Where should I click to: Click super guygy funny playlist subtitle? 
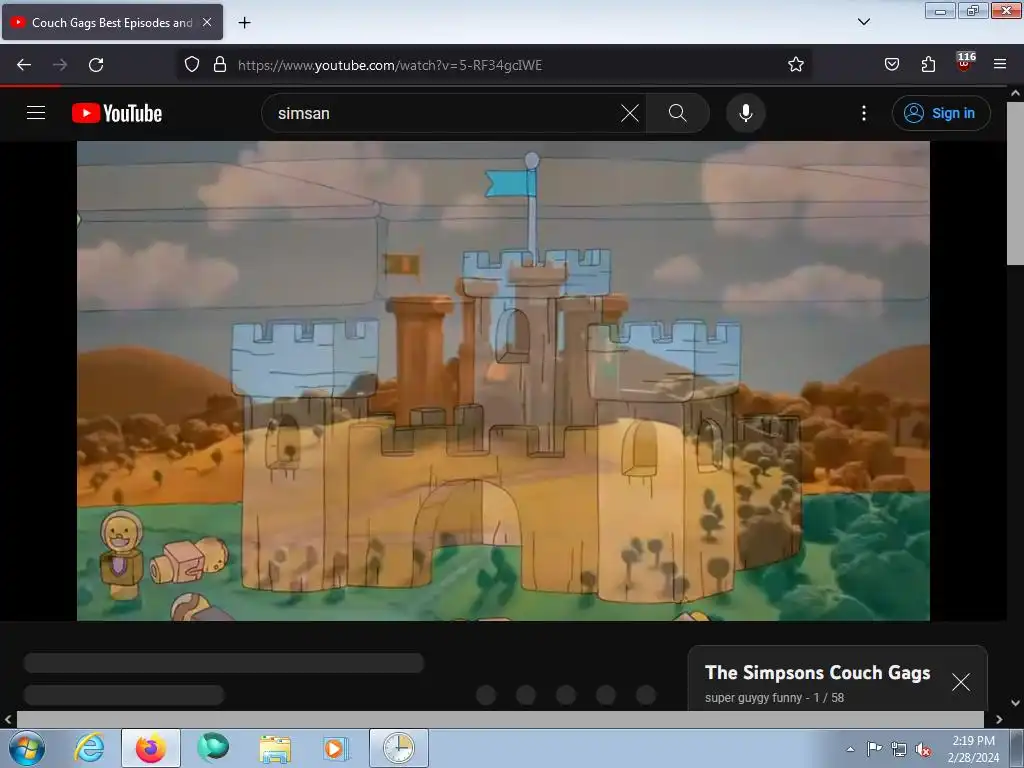click(x=775, y=697)
